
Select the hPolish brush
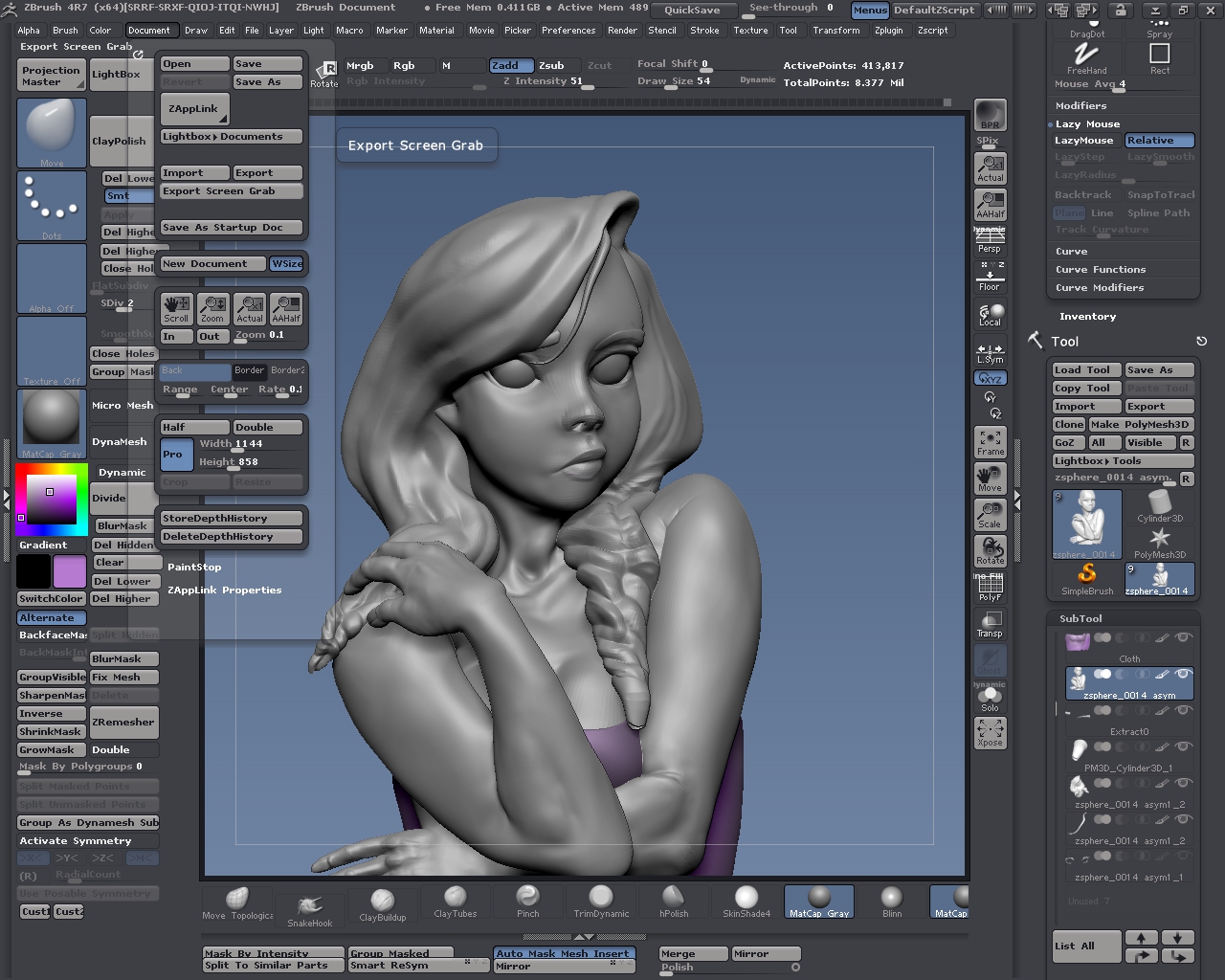(674, 902)
